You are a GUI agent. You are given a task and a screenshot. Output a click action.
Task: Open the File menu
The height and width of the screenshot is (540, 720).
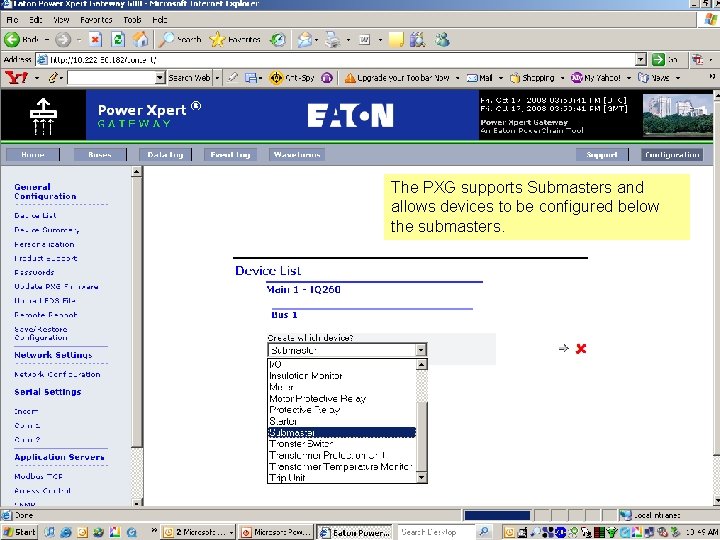[x=12, y=20]
